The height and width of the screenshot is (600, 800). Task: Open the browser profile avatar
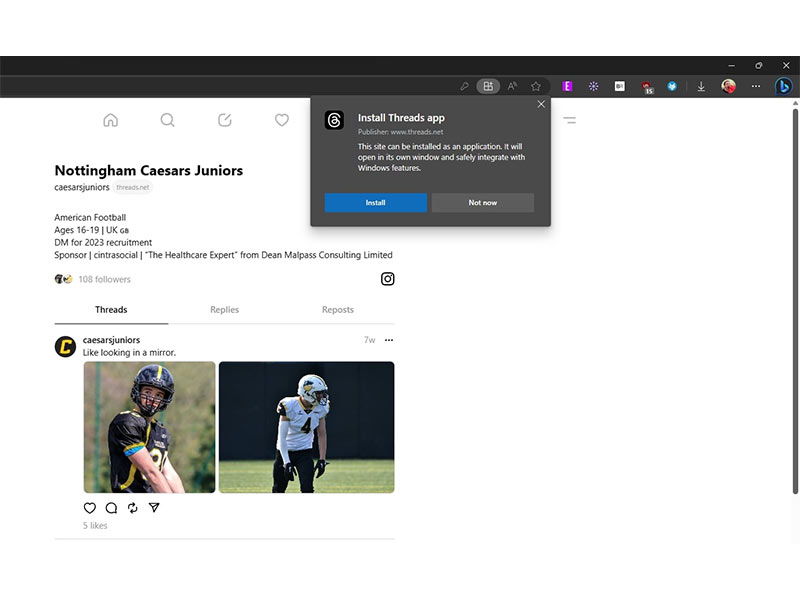click(x=729, y=86)
